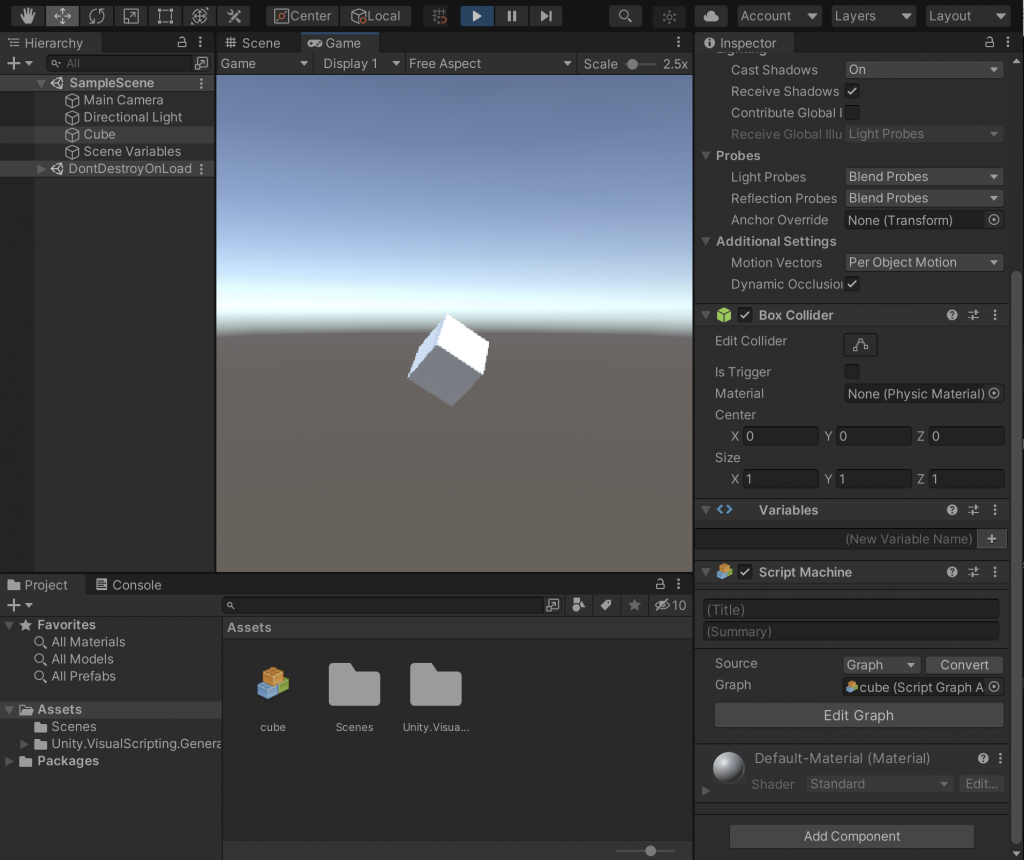Switch to the Console tab
Viewport: 1024px width, 860px height.
pos(128,584)
